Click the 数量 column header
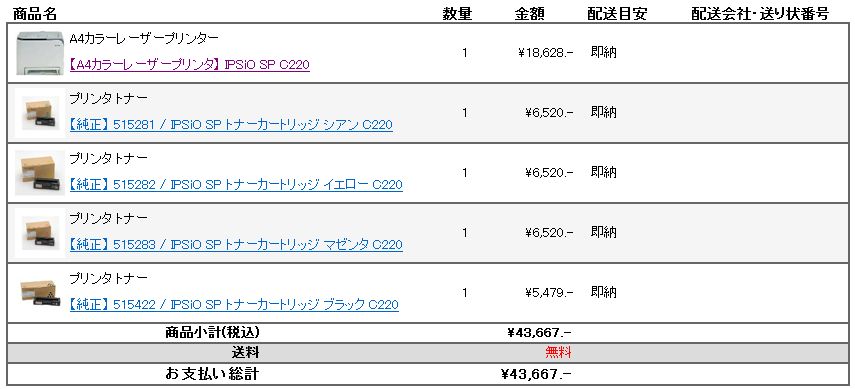Viewport: 855px width, 389px height. coord(457,14)
